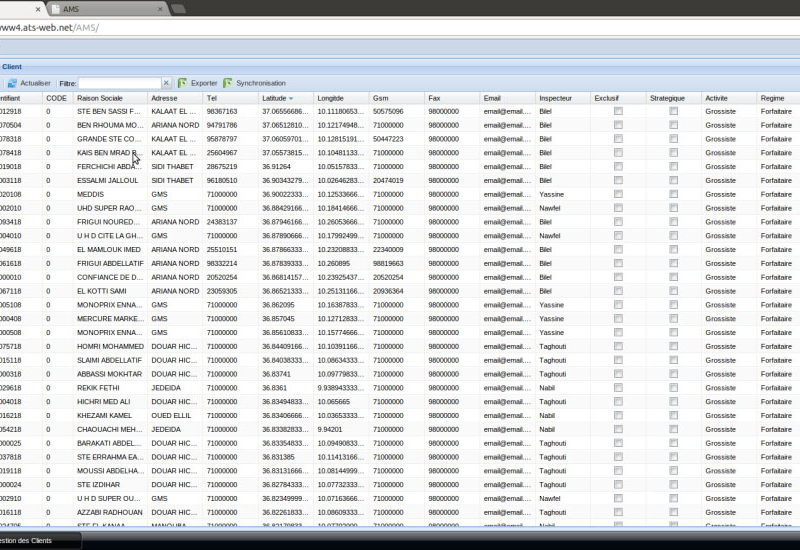Click the AMS tab page icon

coord(53,8)
